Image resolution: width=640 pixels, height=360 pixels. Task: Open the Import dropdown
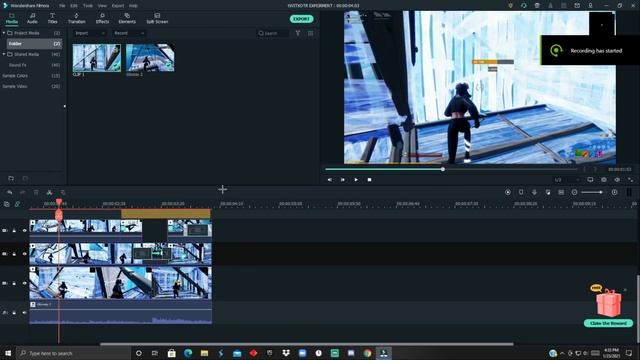90,33
